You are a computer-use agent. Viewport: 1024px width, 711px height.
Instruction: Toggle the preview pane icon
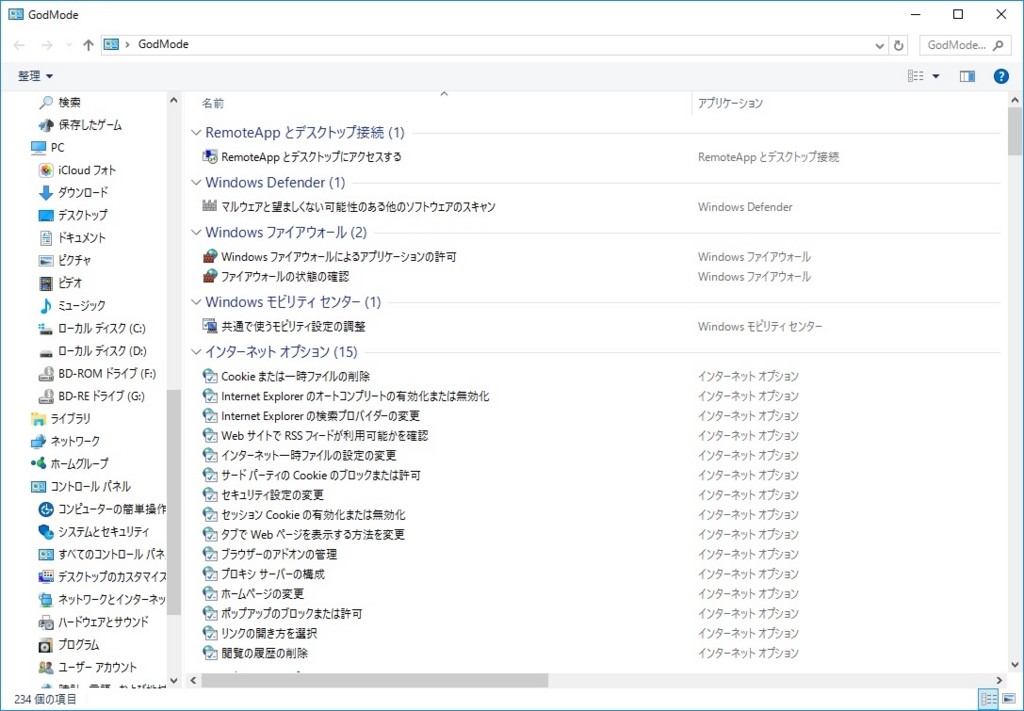967,76
